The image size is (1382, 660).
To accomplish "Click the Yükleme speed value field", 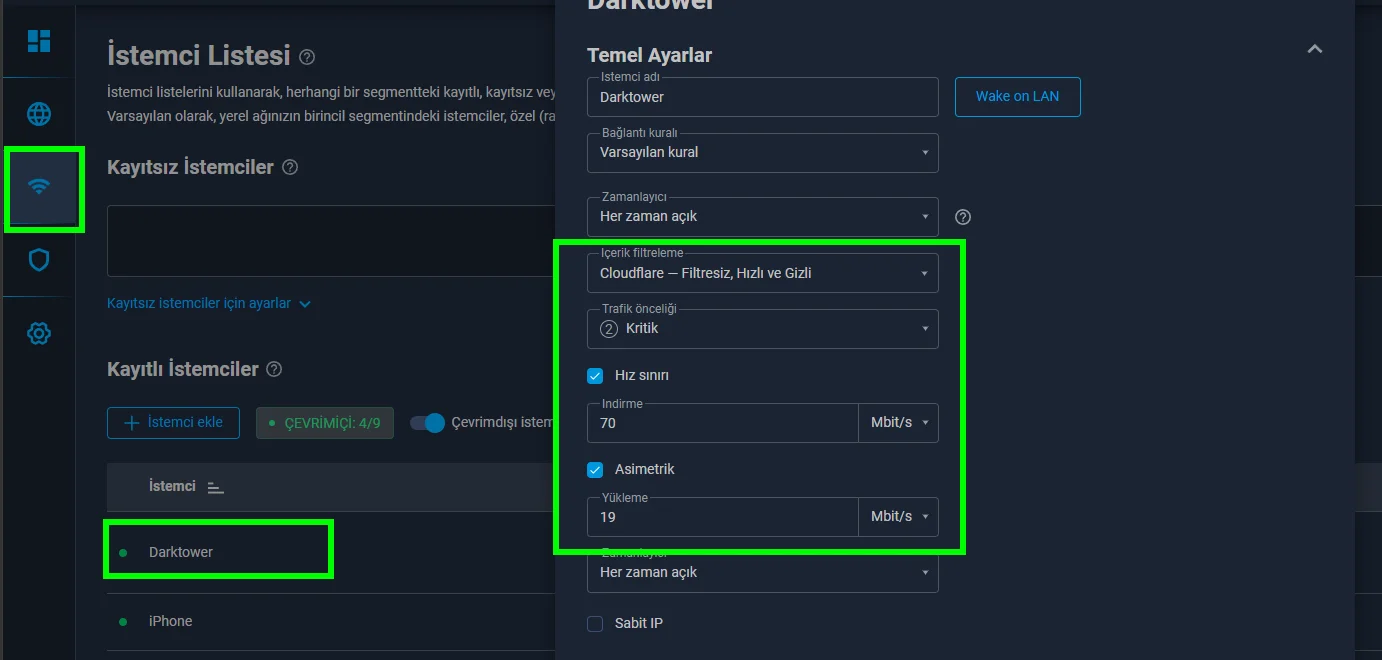I will (x=723, y=517).
